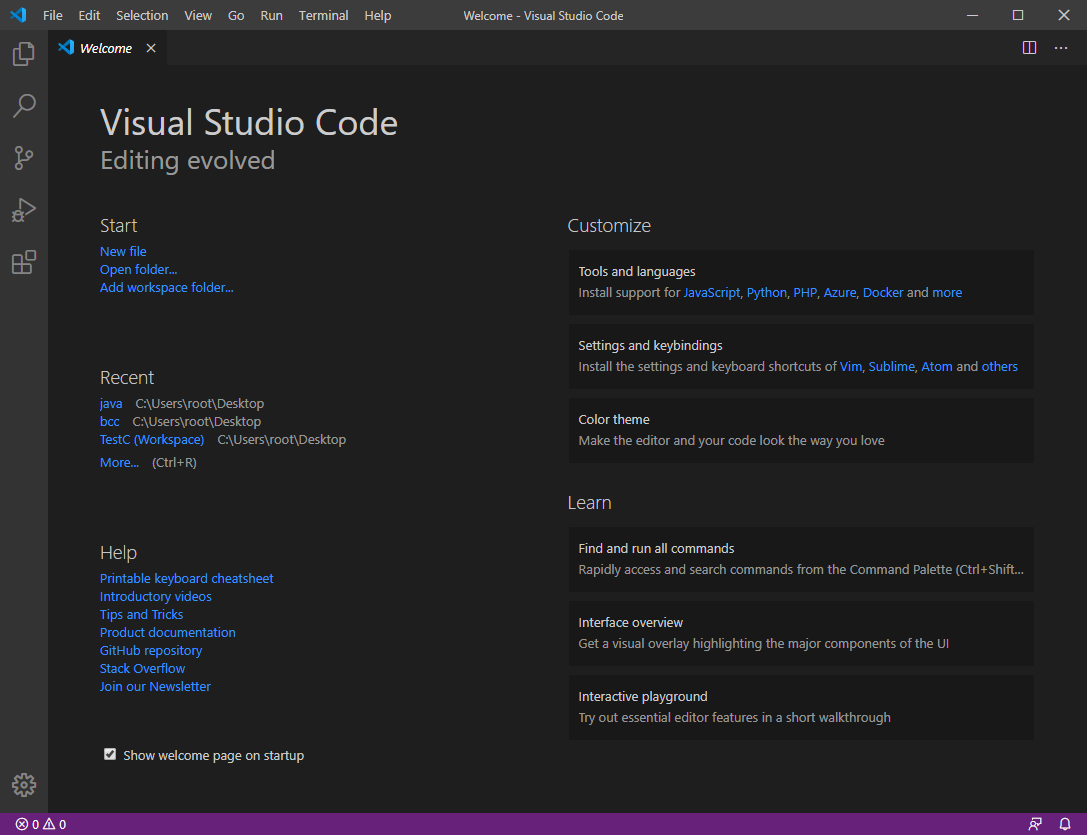Install Azure support link
The height and width of the screenshot is (835, 1087).
pyautogui.click(x=840, y=293)
